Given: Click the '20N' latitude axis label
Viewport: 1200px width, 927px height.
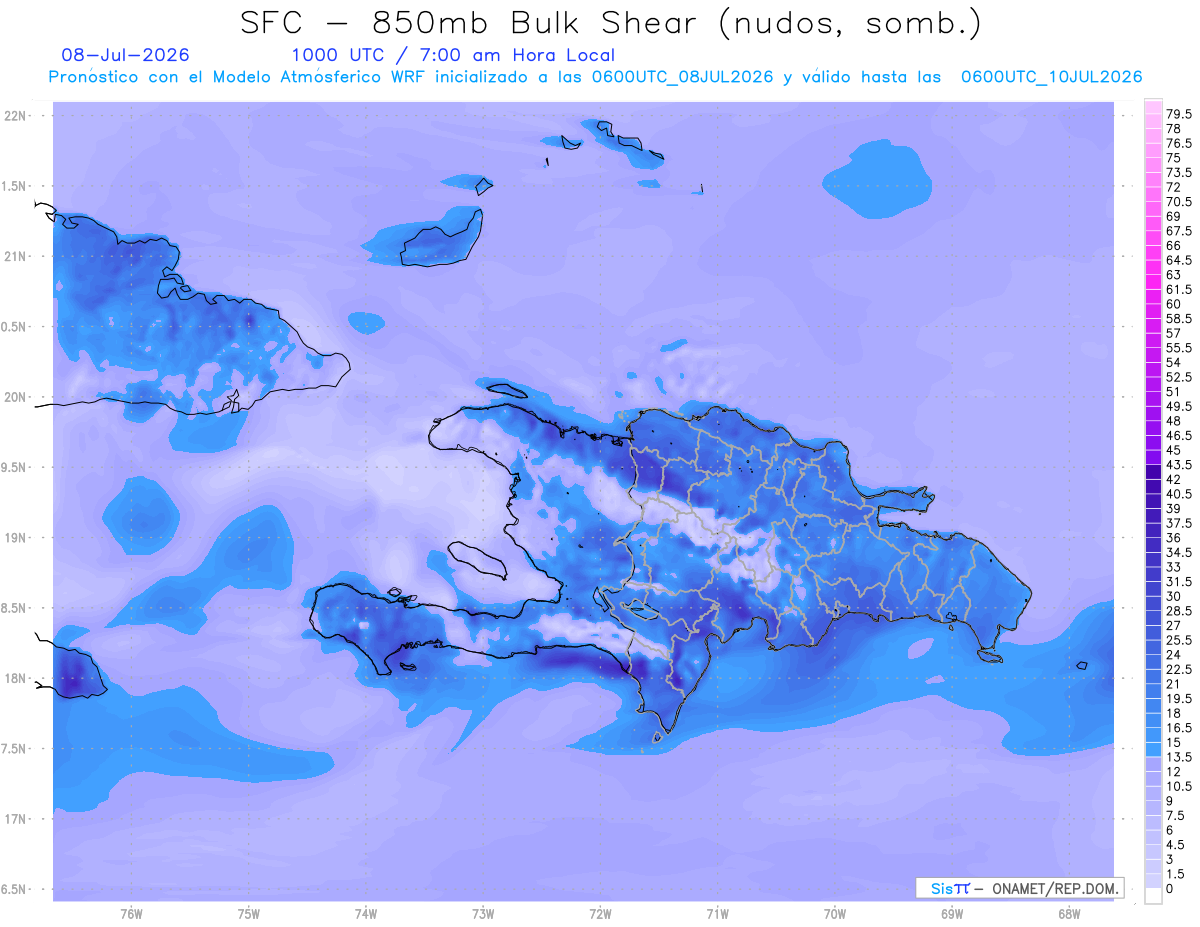Looking at the screenshot, I should [17, 397].
